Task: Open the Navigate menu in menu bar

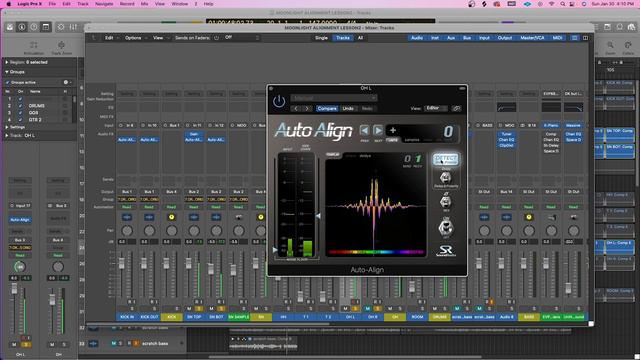Action: [x=104, y=4]
